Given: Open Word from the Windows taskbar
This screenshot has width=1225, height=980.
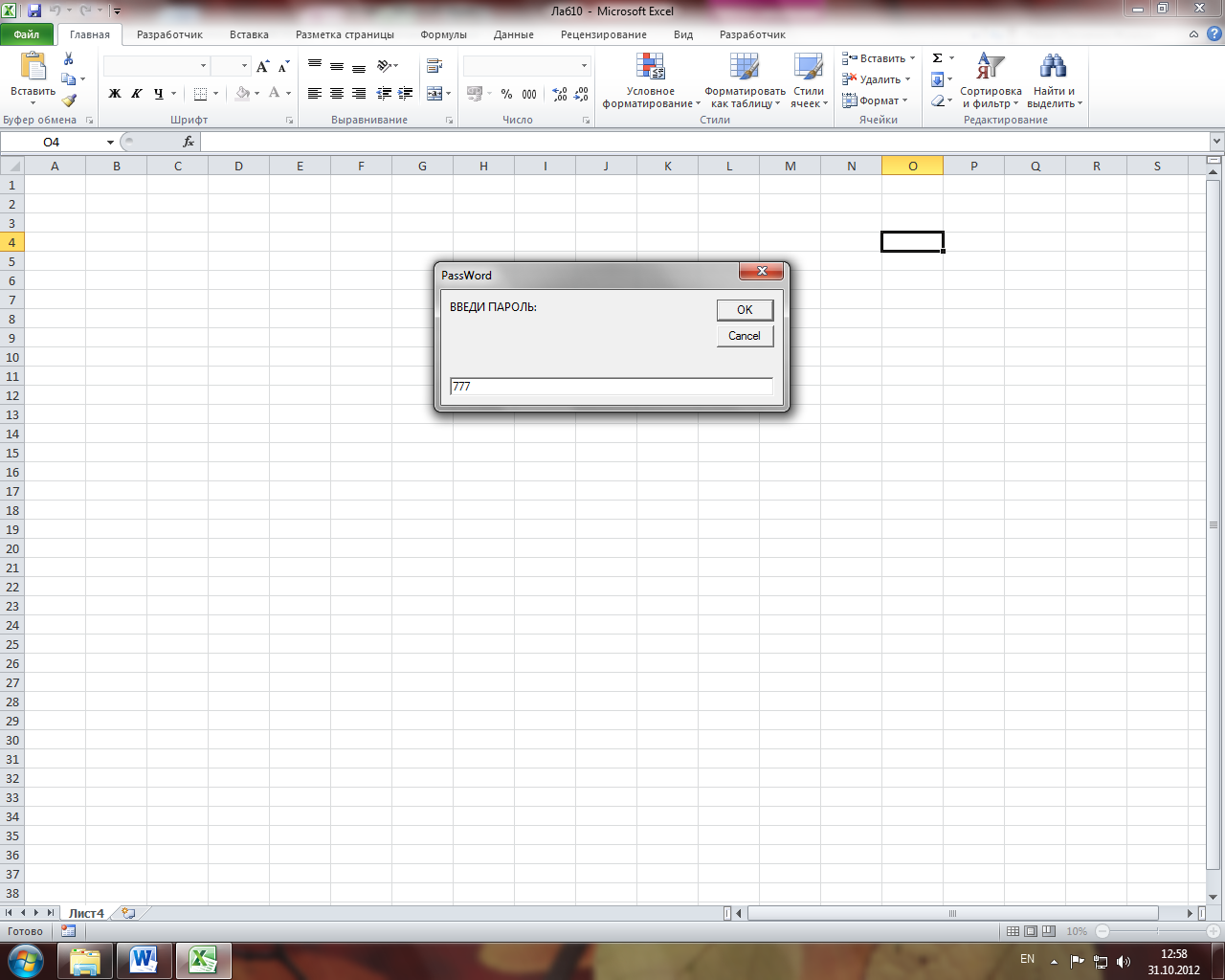Looking at the screenshot, I should (145, 960).
